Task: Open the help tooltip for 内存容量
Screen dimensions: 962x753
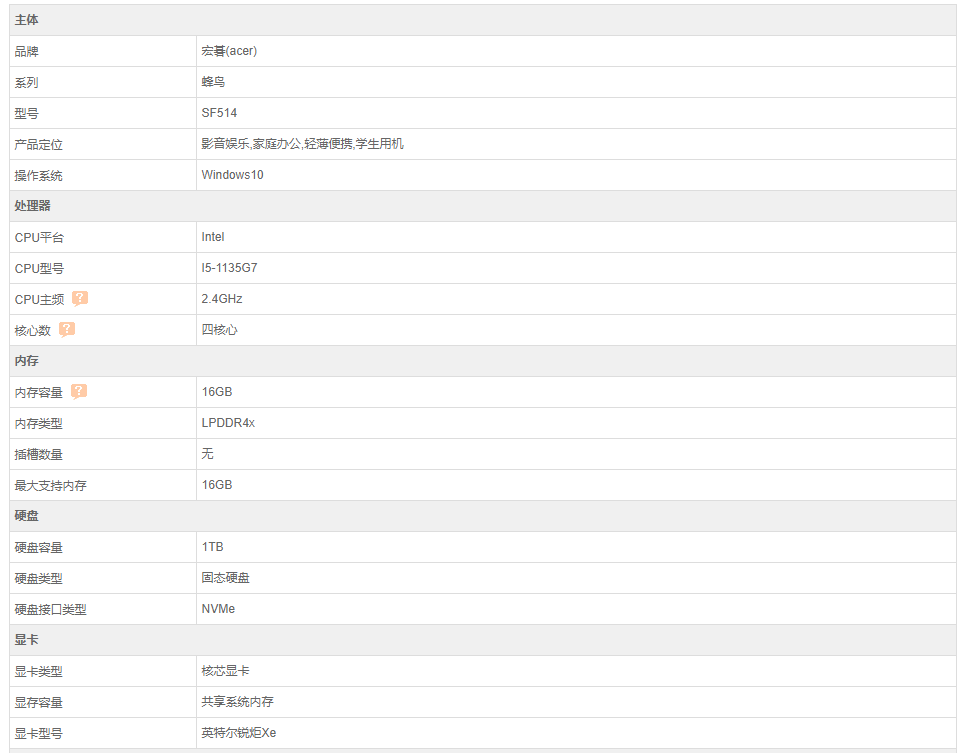Action: (x=79, y=392)
